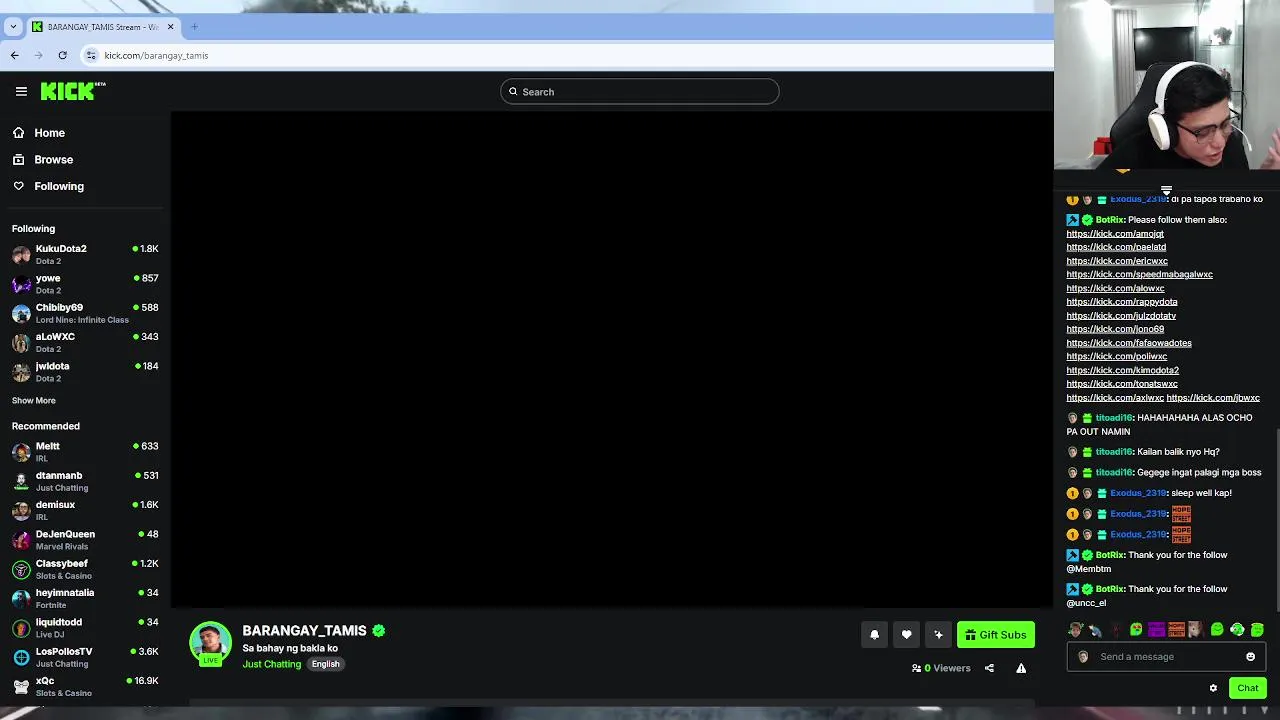Viewport: 1280px width, 720px height.
Task: Open the emoji picker in chat box
Action: click(x=1250, y=657)
